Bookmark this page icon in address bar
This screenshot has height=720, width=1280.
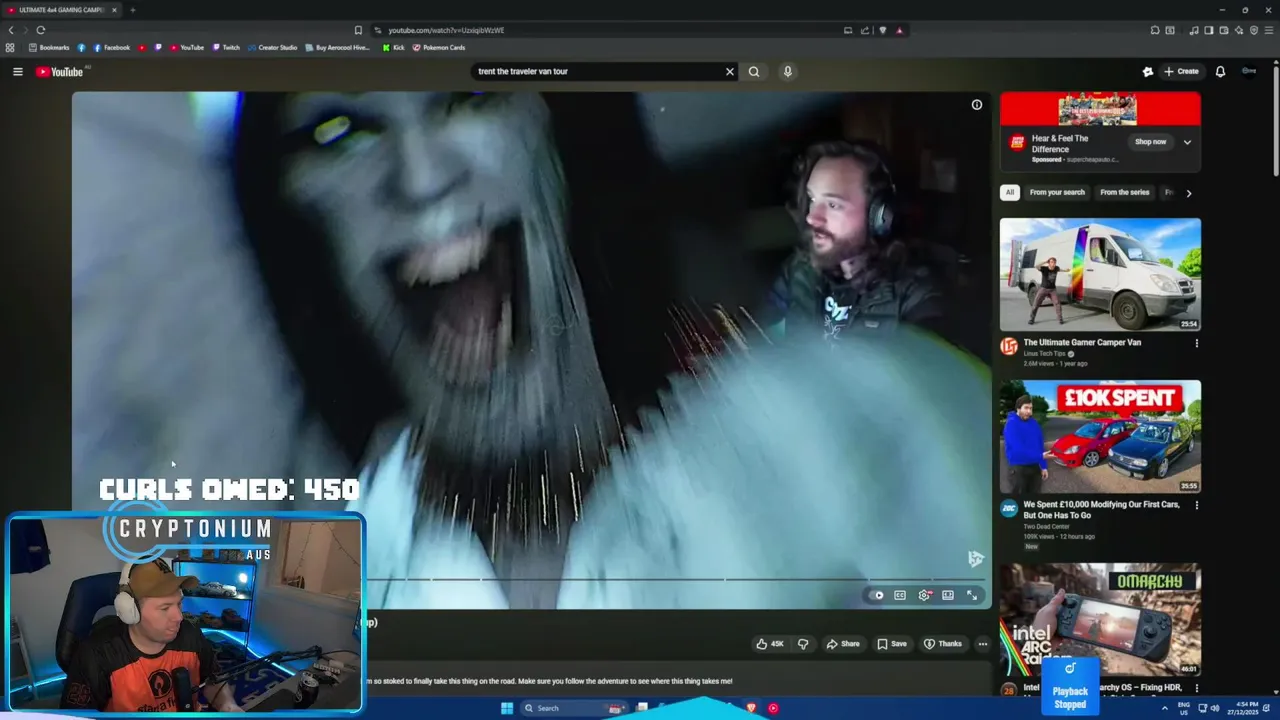(358, 30)
